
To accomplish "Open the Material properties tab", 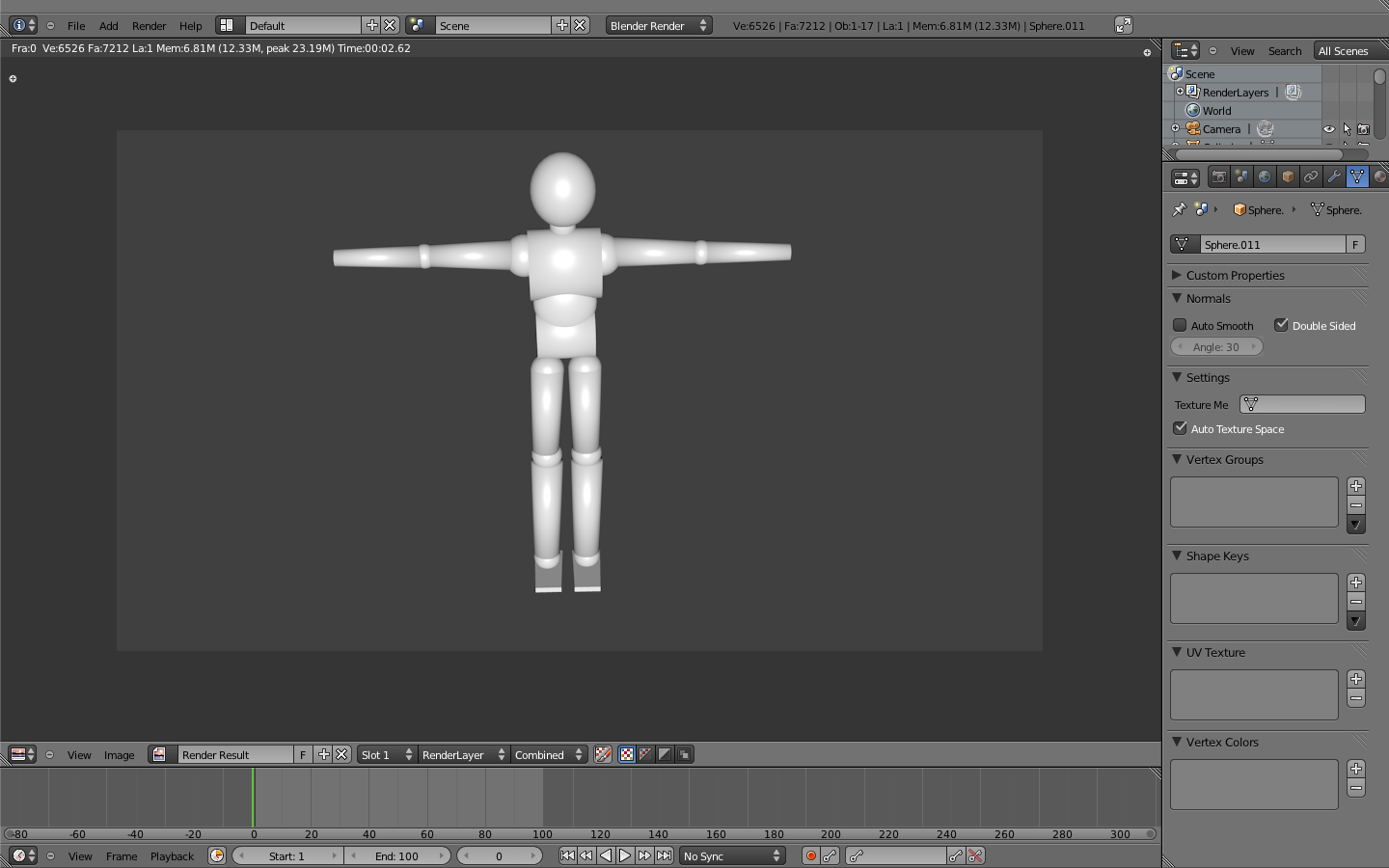I will tap(1381, 176).
